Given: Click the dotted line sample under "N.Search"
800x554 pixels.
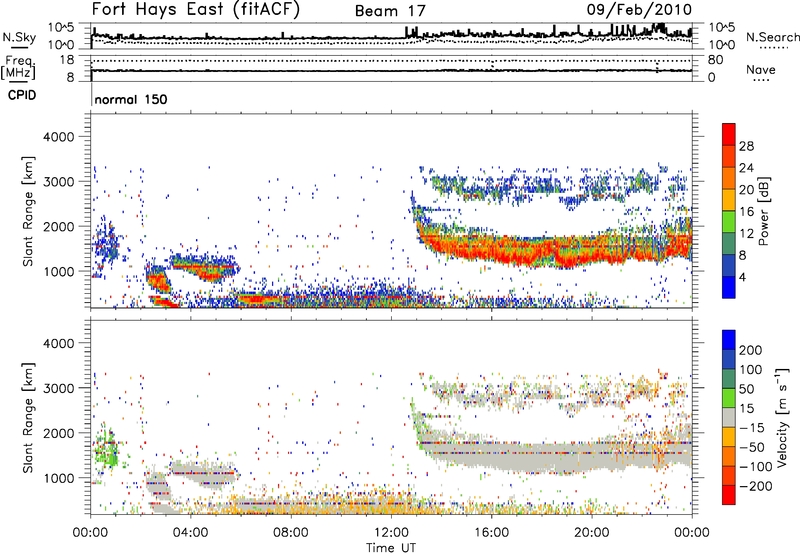Looking at the screenshot, I should coord(774,47).
